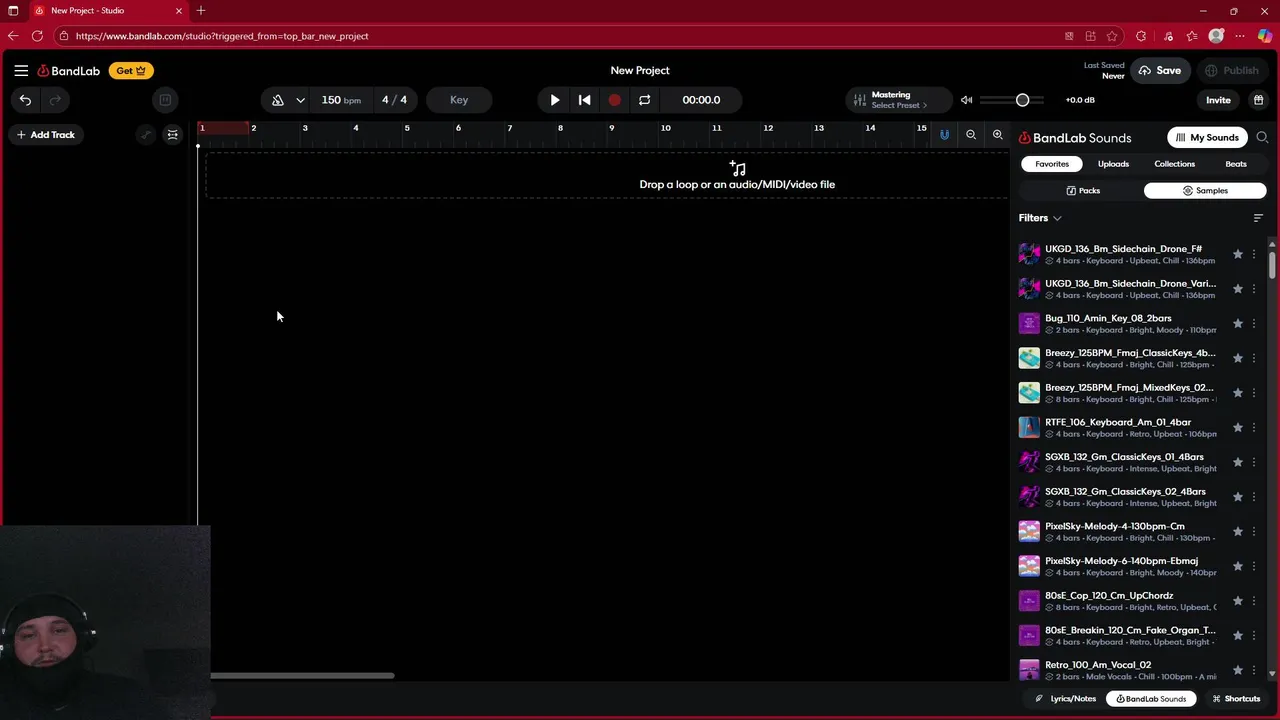This screenshot has width=1280, height=720.
Task: Open the BandLab hamburger menu
Action: tap(21, 71)
